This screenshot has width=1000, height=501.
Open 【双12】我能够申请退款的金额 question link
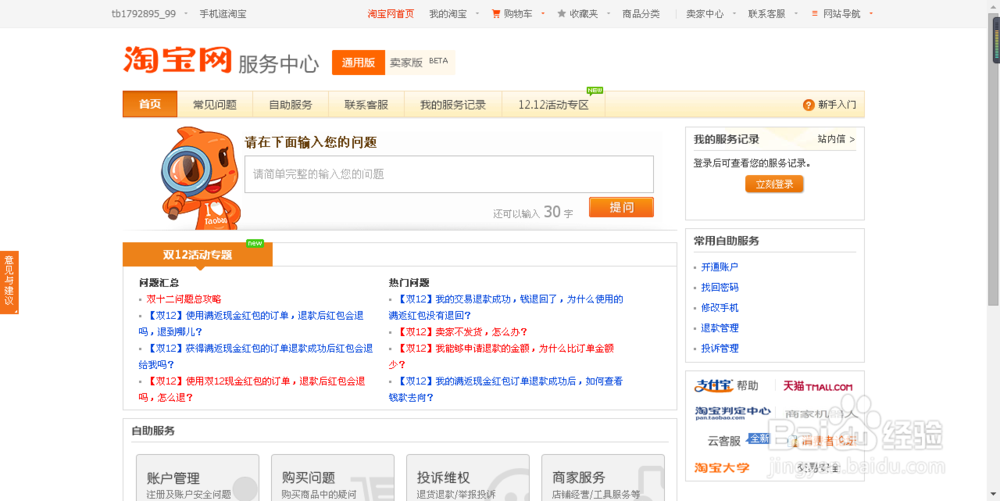tap(501, 356)
